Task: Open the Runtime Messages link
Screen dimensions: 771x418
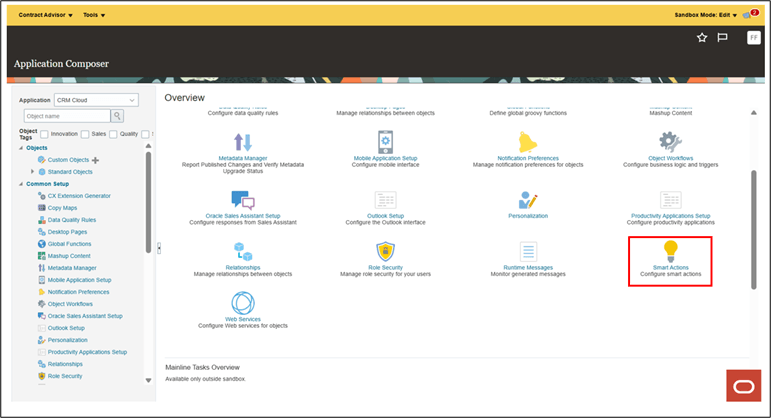Action: (x=528, y=268)
